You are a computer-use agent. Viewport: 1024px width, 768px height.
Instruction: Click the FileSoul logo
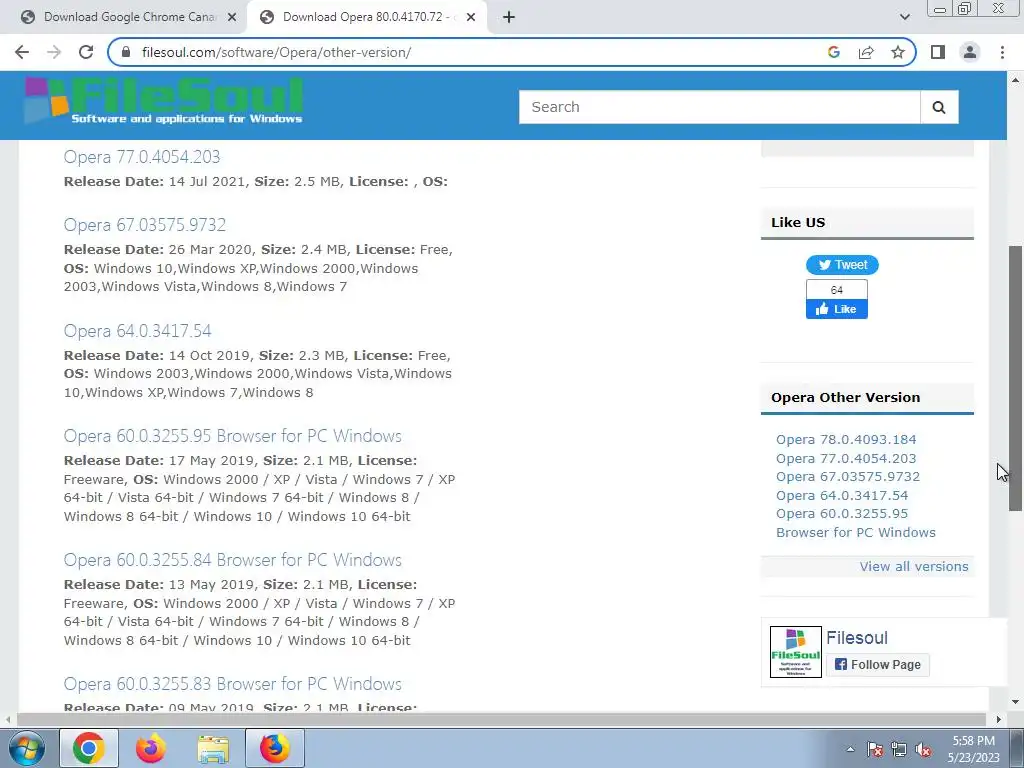[163, 101]
